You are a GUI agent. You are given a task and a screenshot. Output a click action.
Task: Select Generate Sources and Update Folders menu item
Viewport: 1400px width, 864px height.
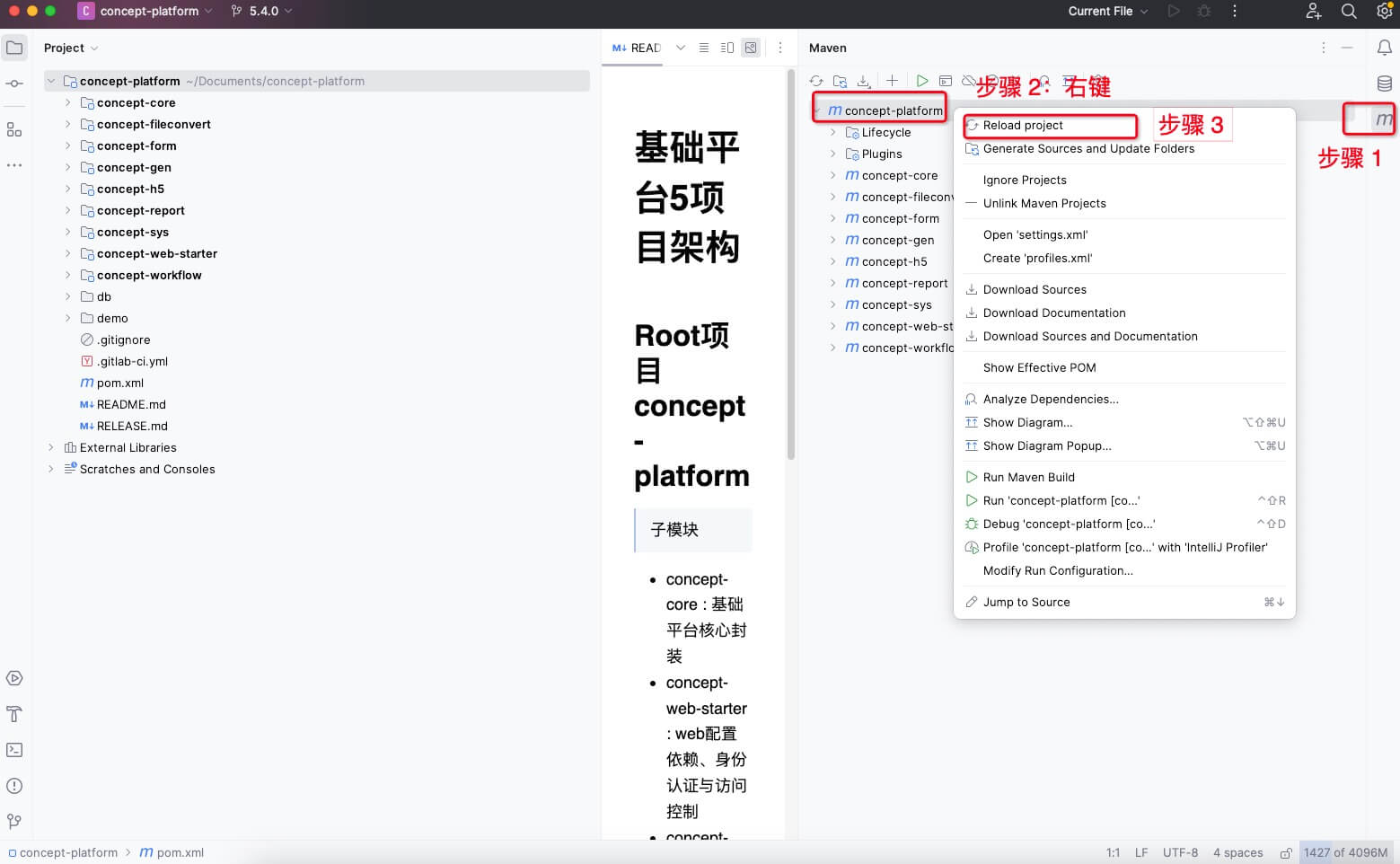(x=1124, y=148)
